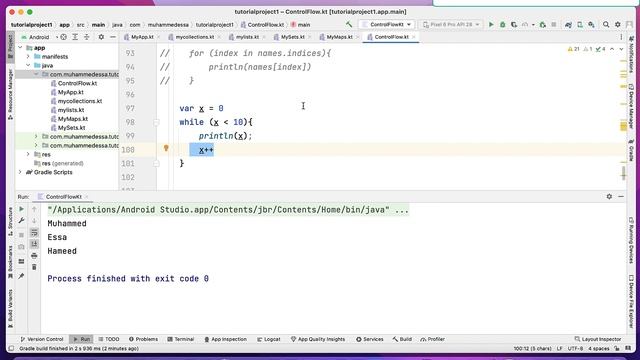This screenshot has height=360, width=640.
Task: Open the Pixel 6 Pro API 28 device dropdown
Action: (451, 24)
